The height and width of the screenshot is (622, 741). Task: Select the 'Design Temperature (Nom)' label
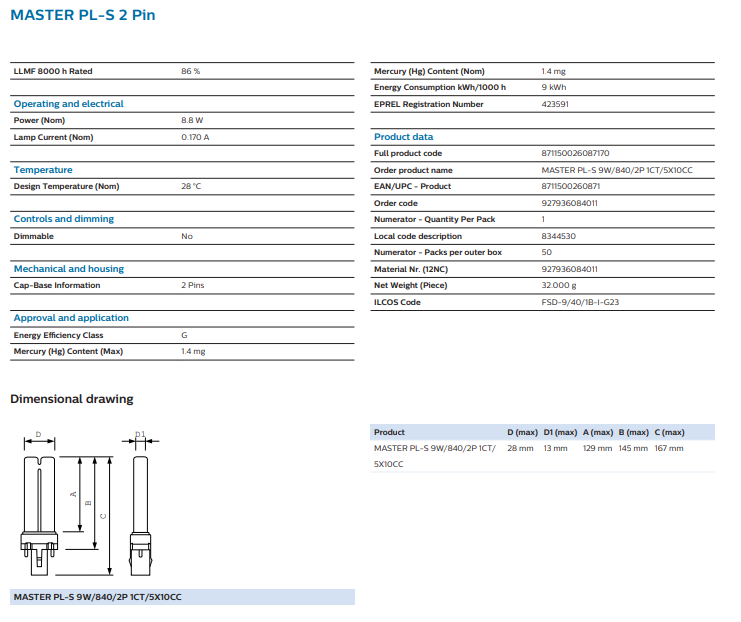(x=67, y=187)
